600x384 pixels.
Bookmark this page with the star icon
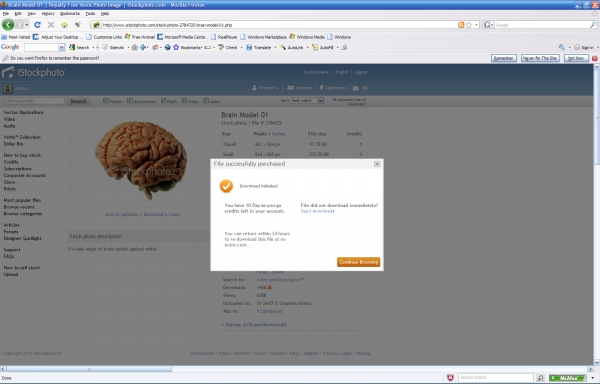click(469, 25)
